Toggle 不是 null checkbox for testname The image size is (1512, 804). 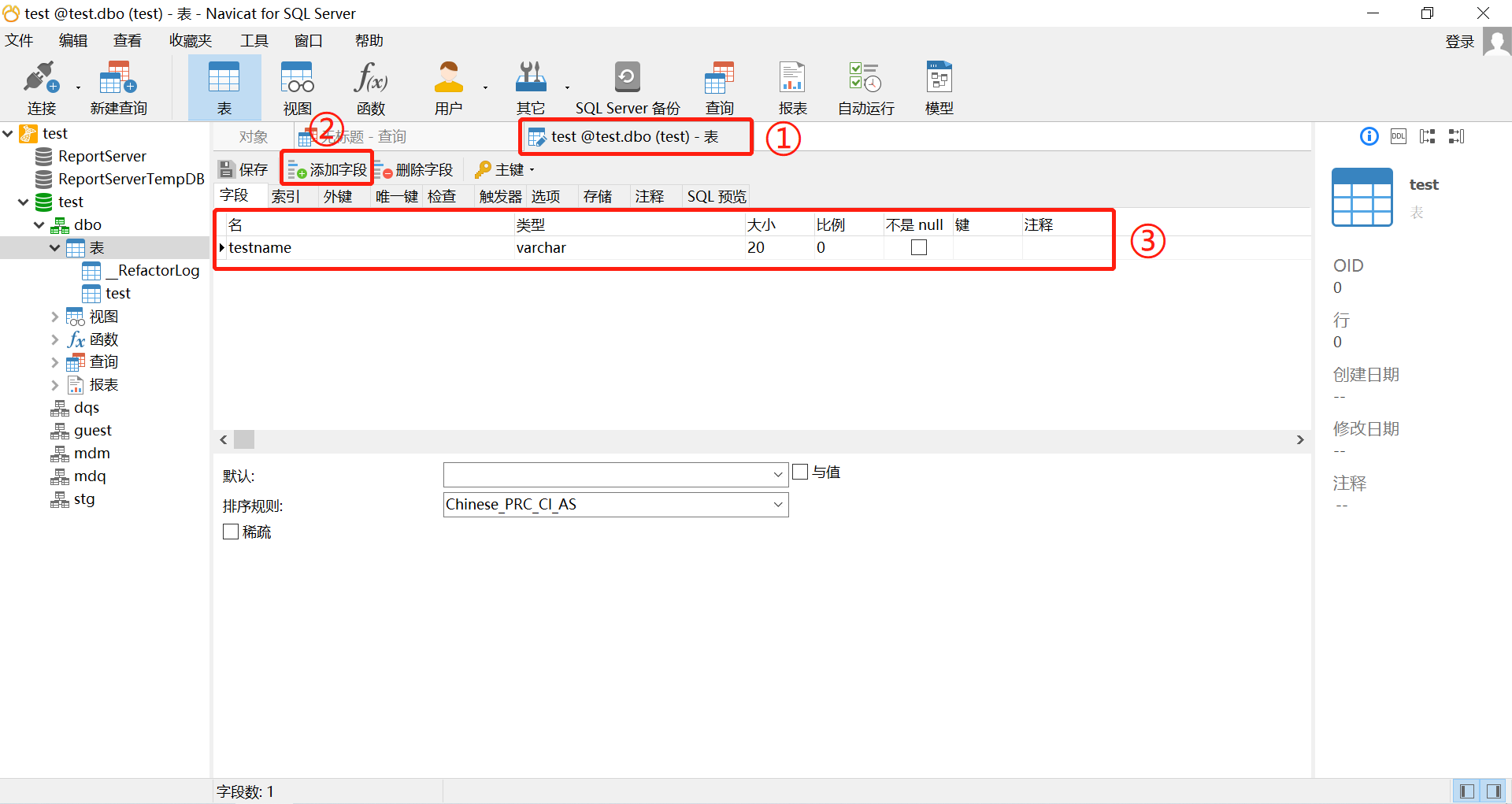(x=918, y=247)
